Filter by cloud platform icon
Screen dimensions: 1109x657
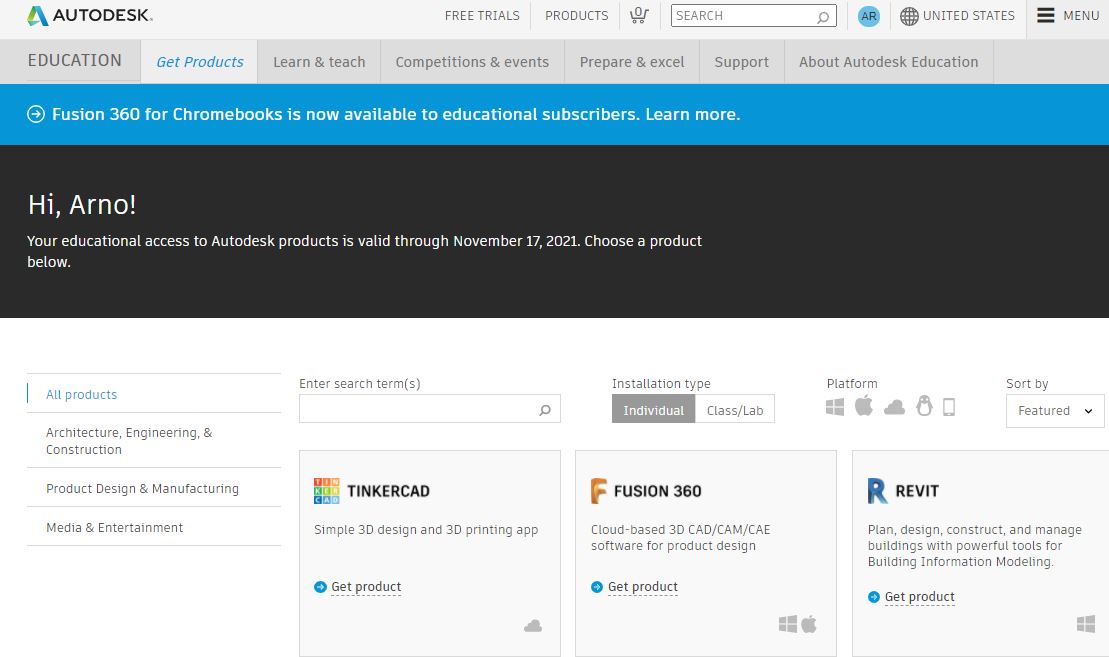894,407
